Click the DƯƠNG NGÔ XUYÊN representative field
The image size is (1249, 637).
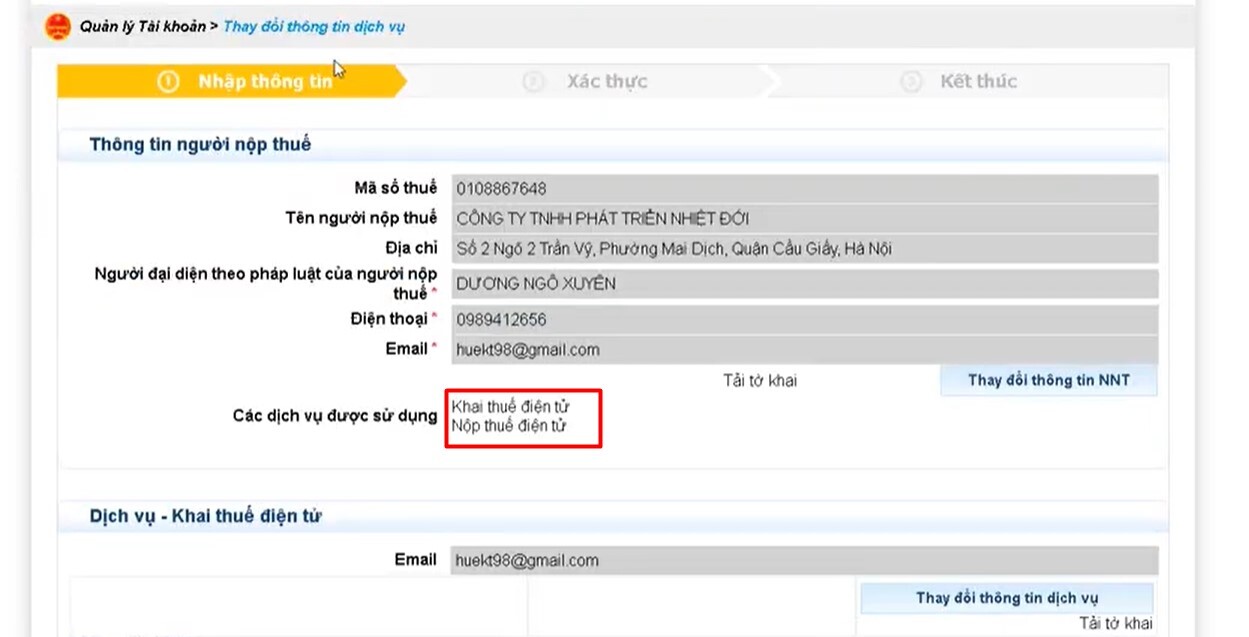(x=805, y=284)
